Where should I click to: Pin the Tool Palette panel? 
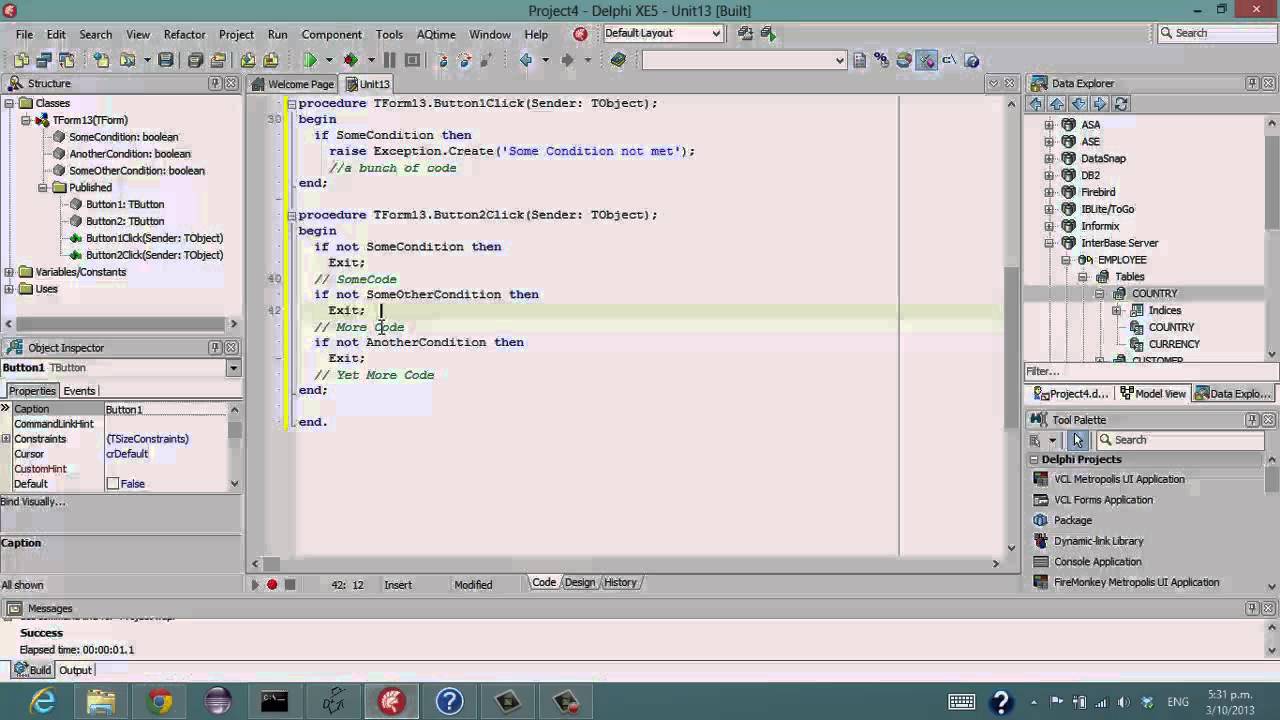pos(1252,419)
